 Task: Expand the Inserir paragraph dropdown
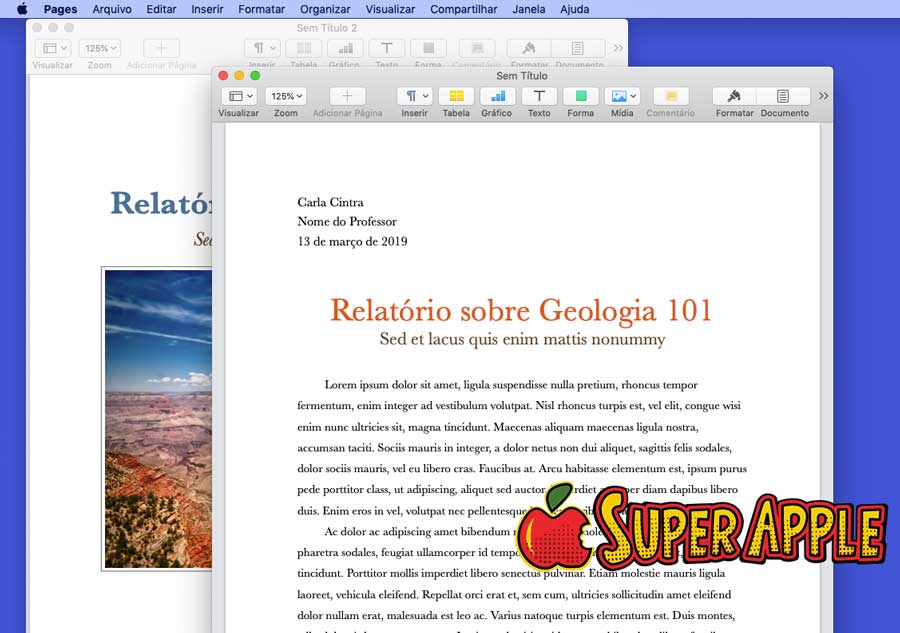pyautogui.click(x=414, y=96)
